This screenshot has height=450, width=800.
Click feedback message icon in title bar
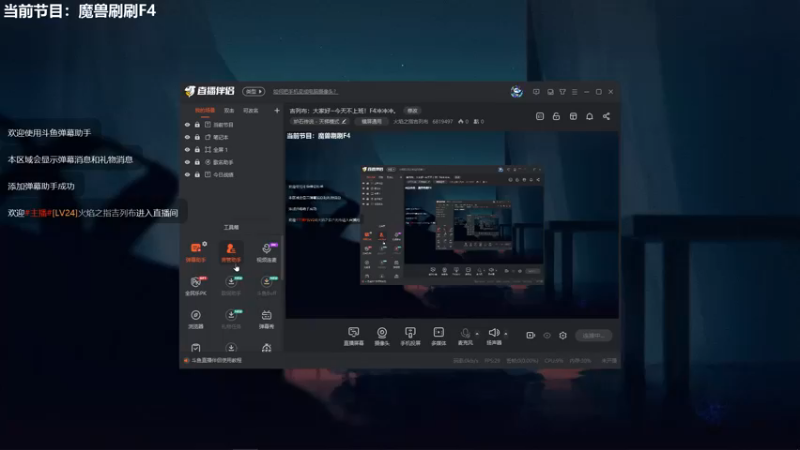(536, 92)
